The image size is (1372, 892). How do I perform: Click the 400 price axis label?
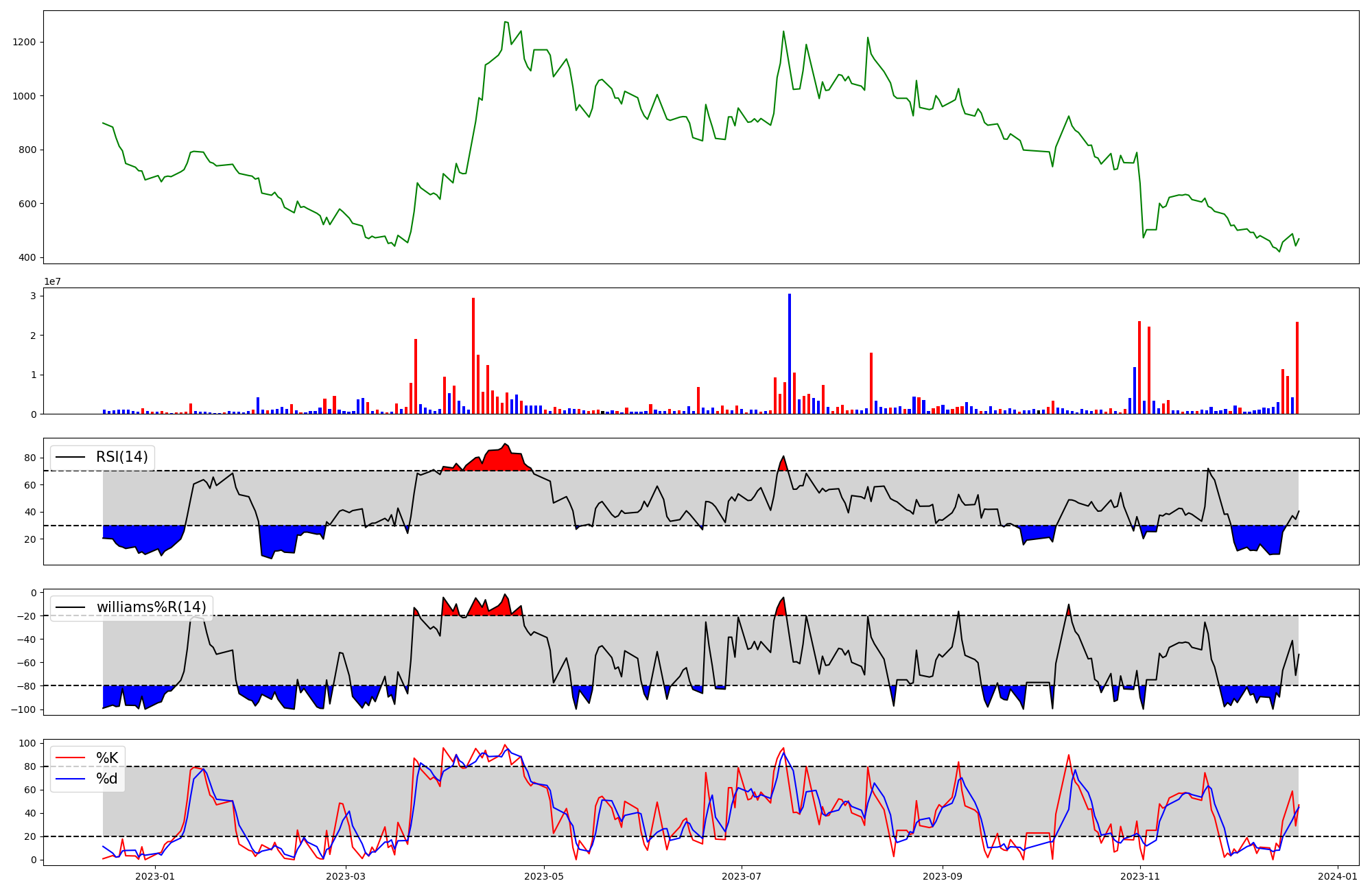pyautogui.click(x=27, y=258)
